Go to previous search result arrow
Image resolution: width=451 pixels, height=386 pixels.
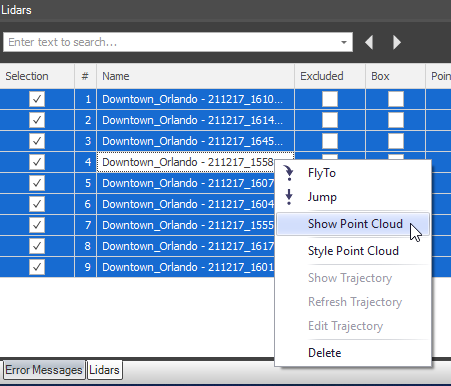click(x=369, y=42)
